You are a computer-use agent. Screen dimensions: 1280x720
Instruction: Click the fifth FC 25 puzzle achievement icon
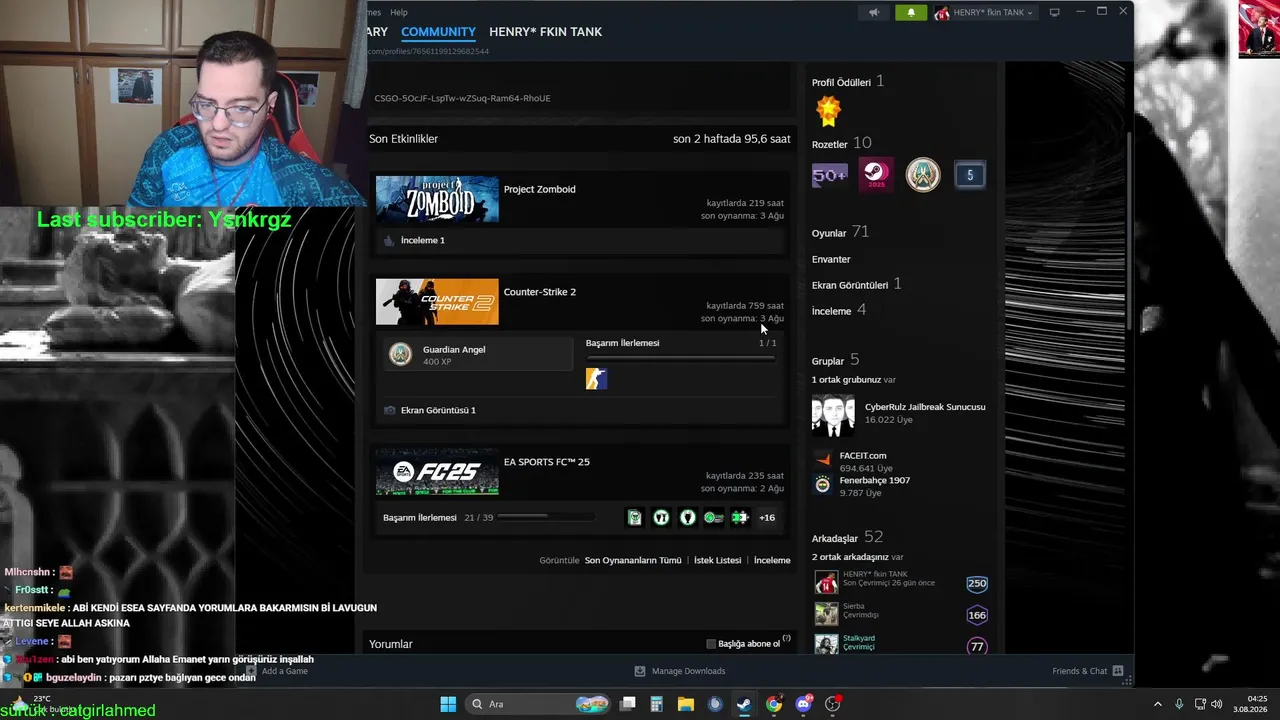coord(739,517)
